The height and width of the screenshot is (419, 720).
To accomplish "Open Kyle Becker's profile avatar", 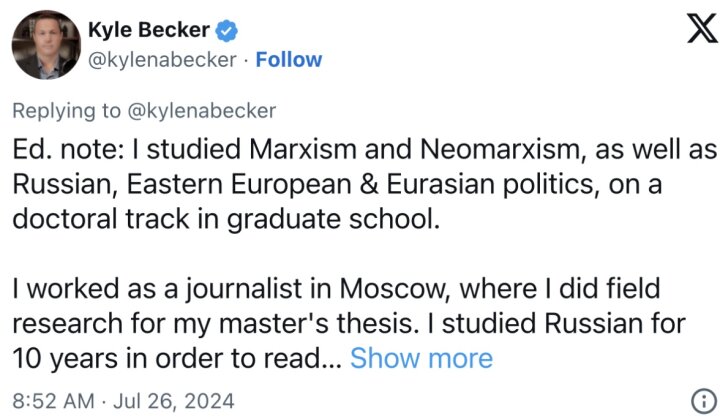I will 46,45.
